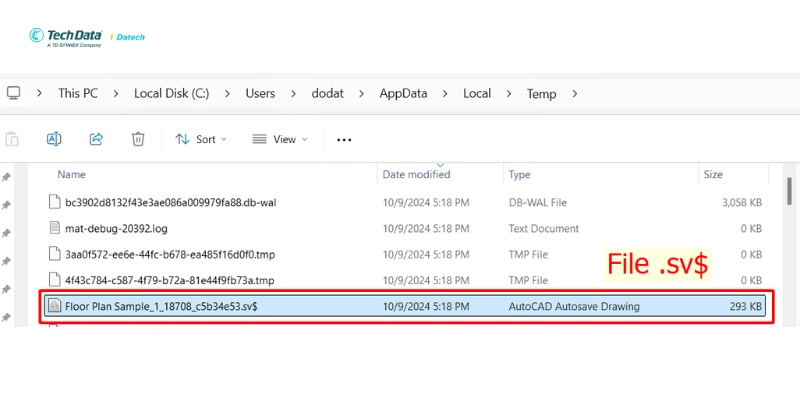Expand the chevron after Temp in breadcrumb
Image resolution: width=800 pixels, height=400 pixels.
574,94
